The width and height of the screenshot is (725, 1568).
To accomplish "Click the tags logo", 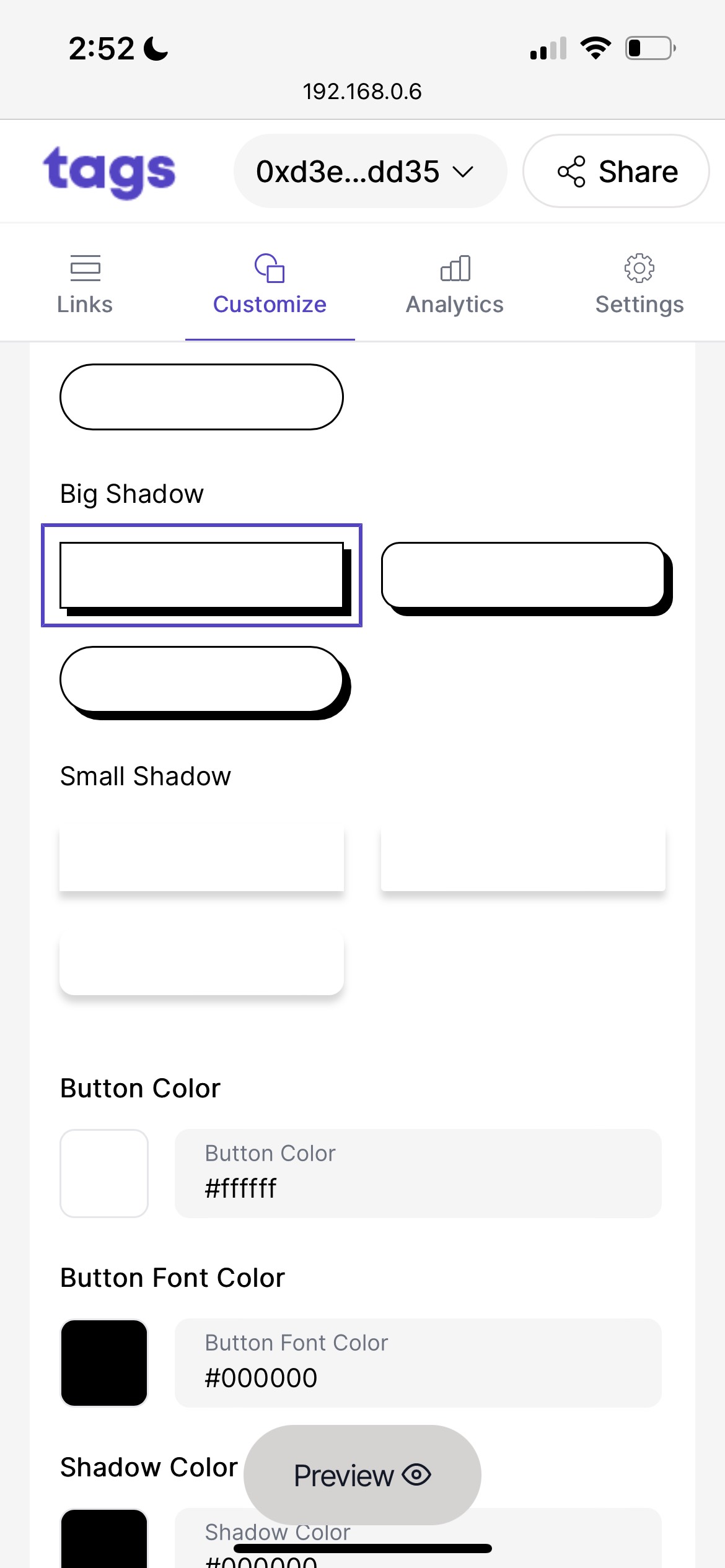I will pos(110,172).
